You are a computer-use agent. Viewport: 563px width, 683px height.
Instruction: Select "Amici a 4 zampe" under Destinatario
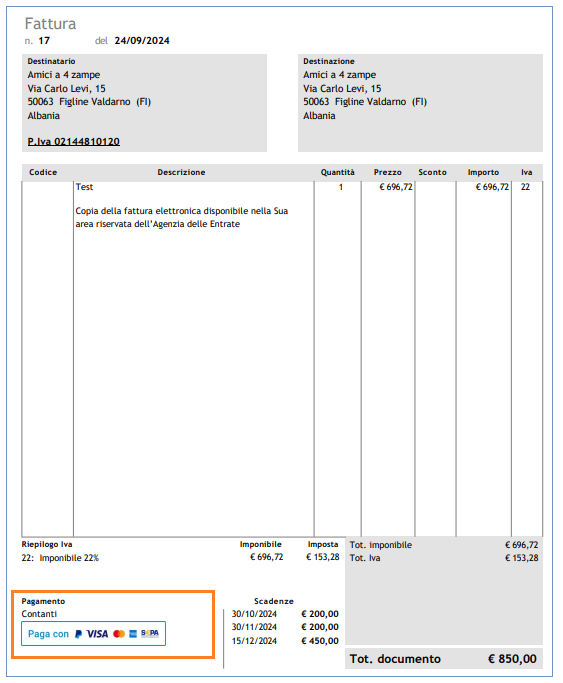point(64,75)
